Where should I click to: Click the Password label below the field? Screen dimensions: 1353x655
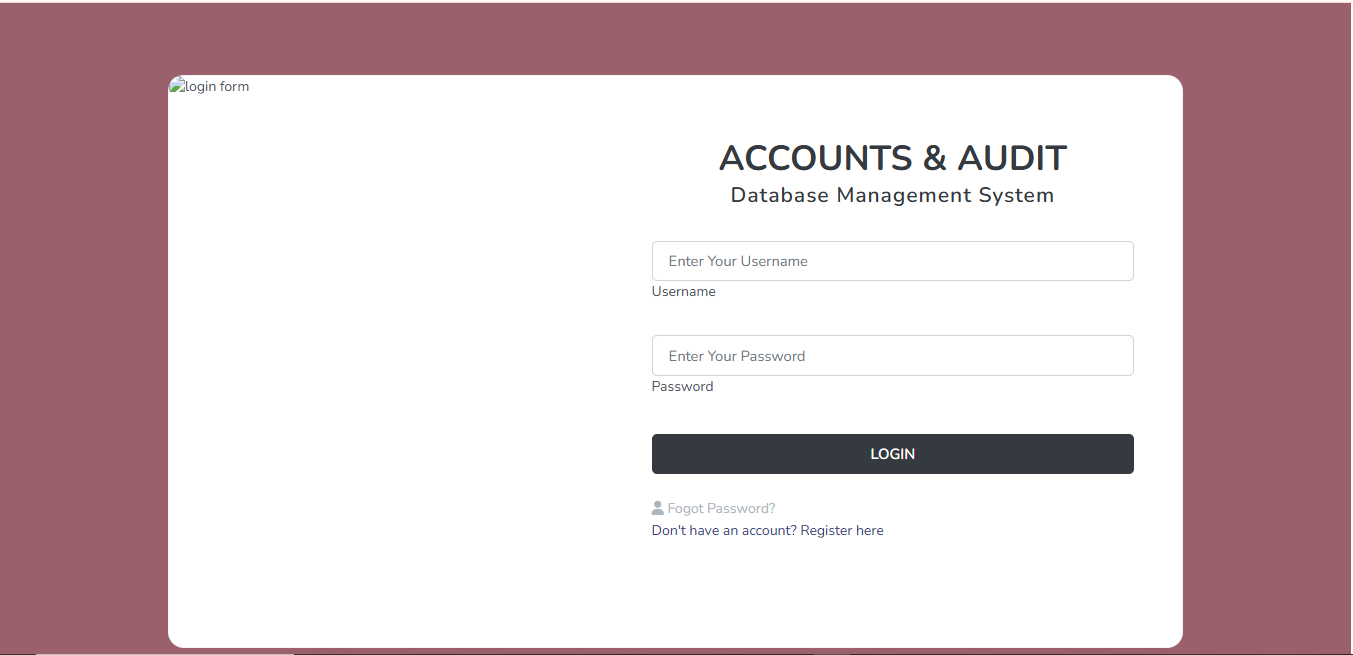[x=682, y=387]
